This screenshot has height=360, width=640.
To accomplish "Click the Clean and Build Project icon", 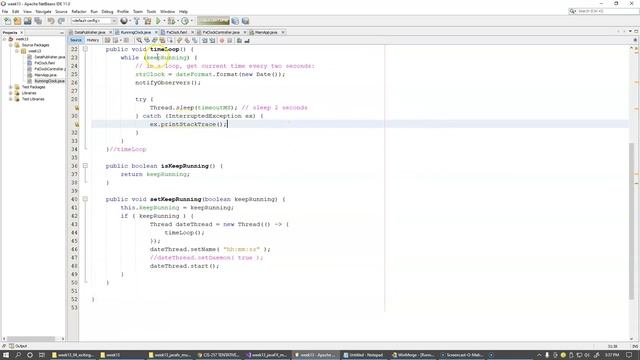I will (147, 21).
